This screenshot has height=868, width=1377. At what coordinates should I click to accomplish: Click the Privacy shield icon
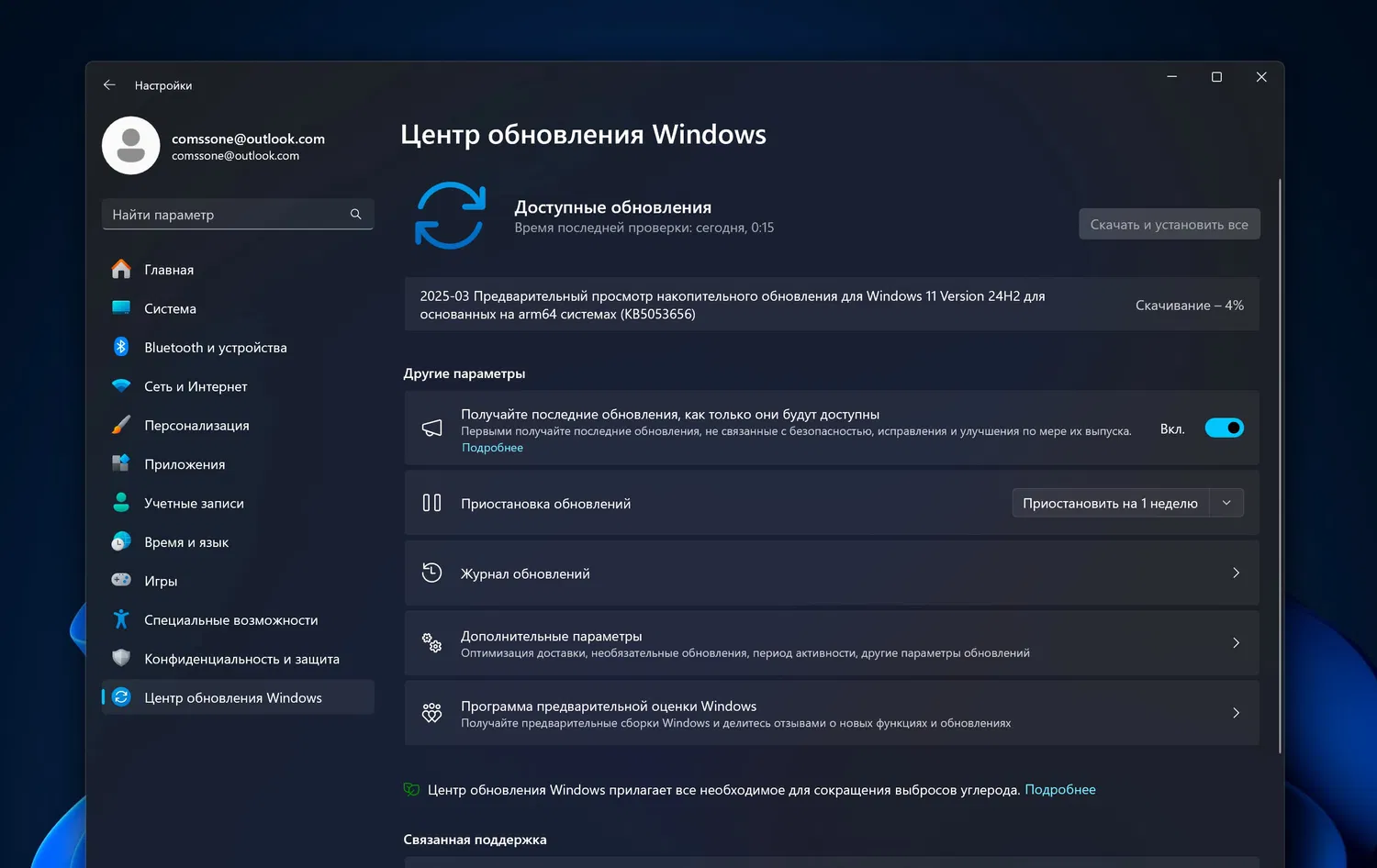tap(121, 658)
